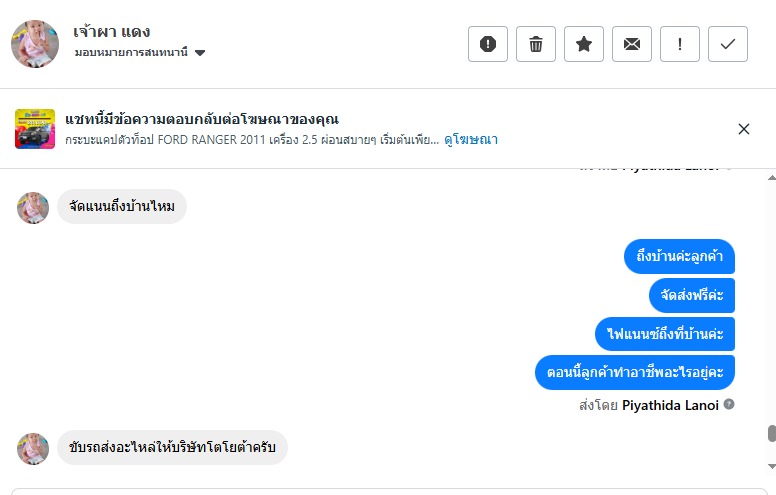This screenshot has height=495, width=776.
Task: Delete conversation with the trash icon
Action: tap(536, 44)
